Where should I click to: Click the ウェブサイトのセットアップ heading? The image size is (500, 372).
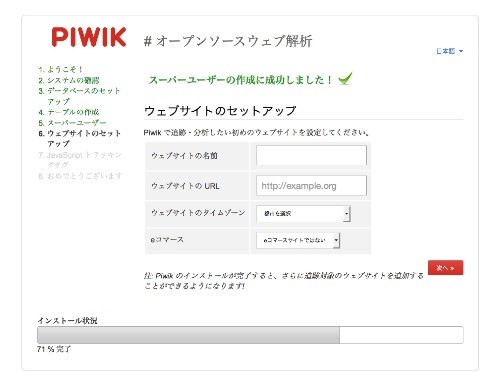pos(220,111)
